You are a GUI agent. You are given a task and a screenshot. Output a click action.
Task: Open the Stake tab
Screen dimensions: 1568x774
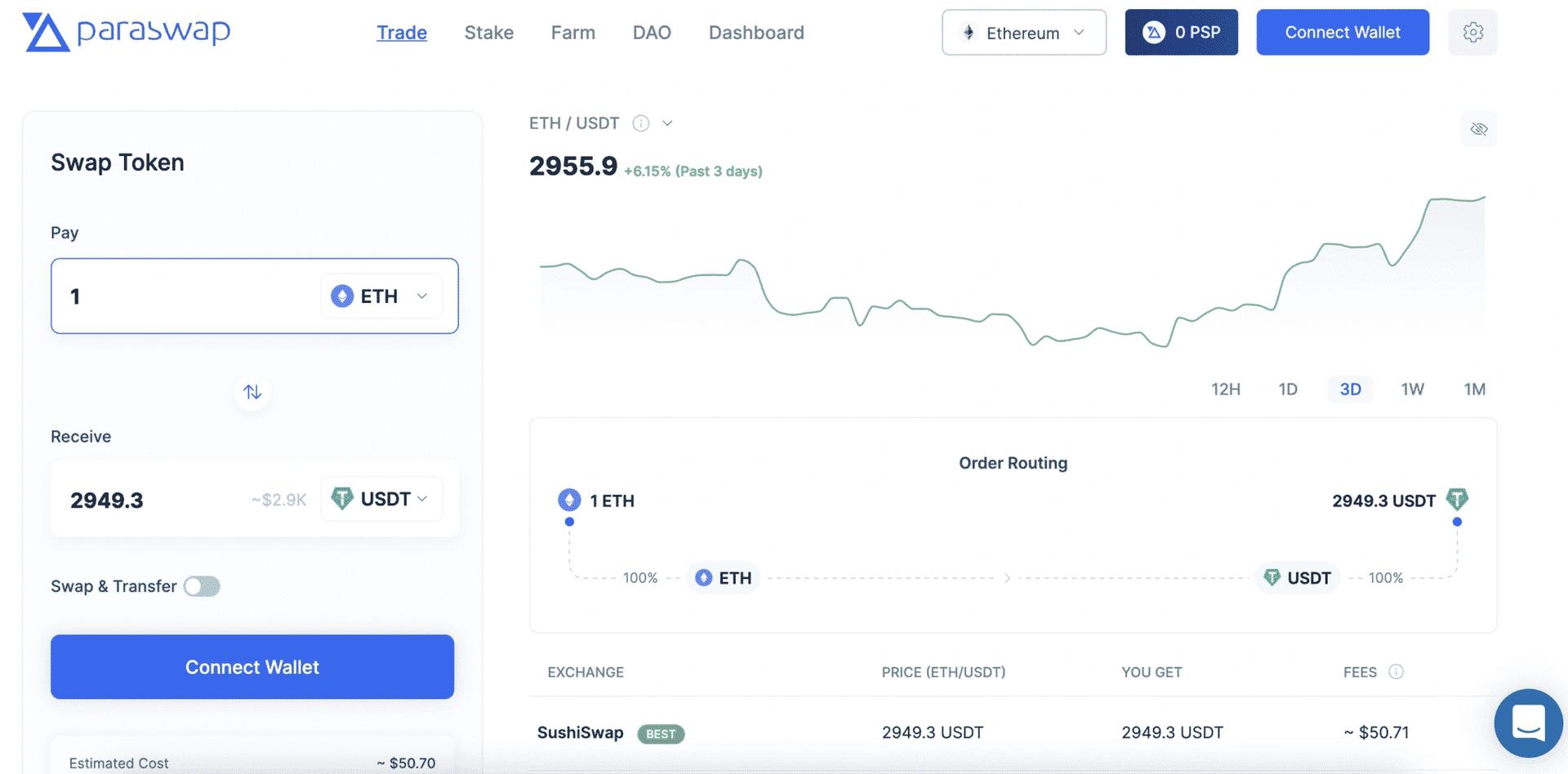489,33
